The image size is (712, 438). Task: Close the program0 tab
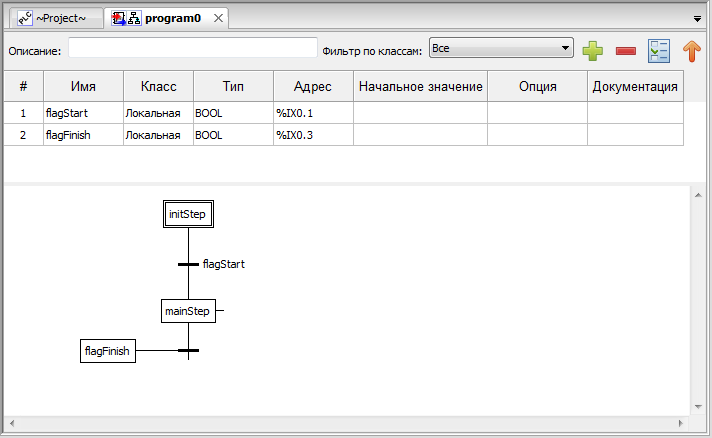(219, 18)
